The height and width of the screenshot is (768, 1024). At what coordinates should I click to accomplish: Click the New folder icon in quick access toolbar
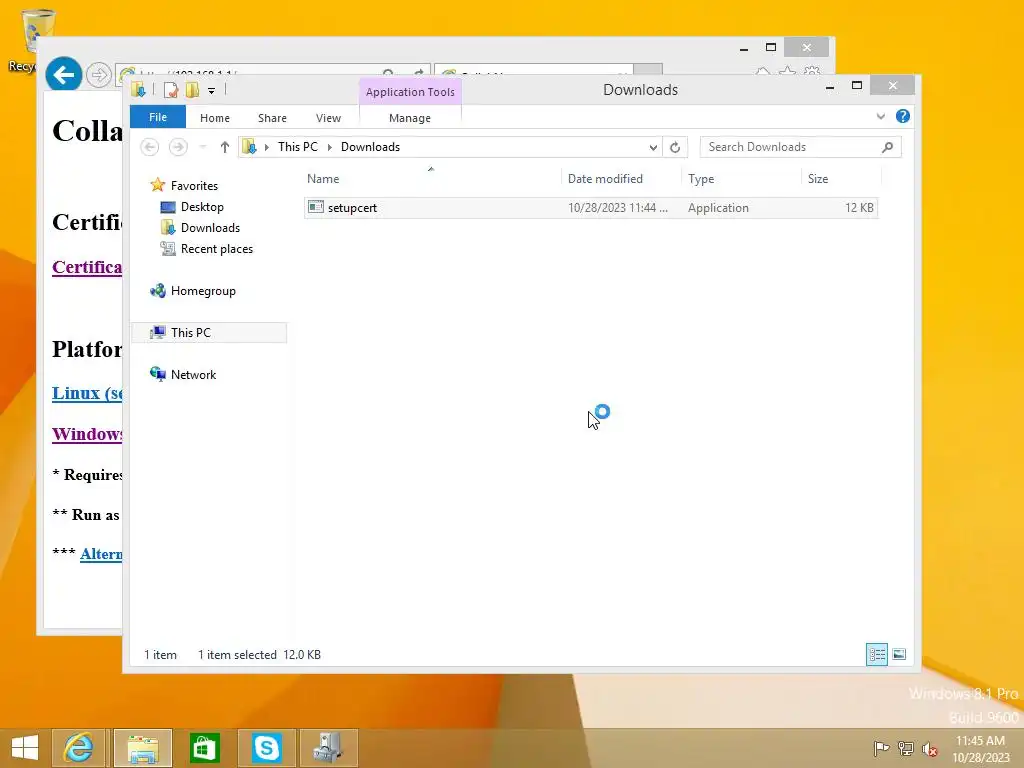192,90
